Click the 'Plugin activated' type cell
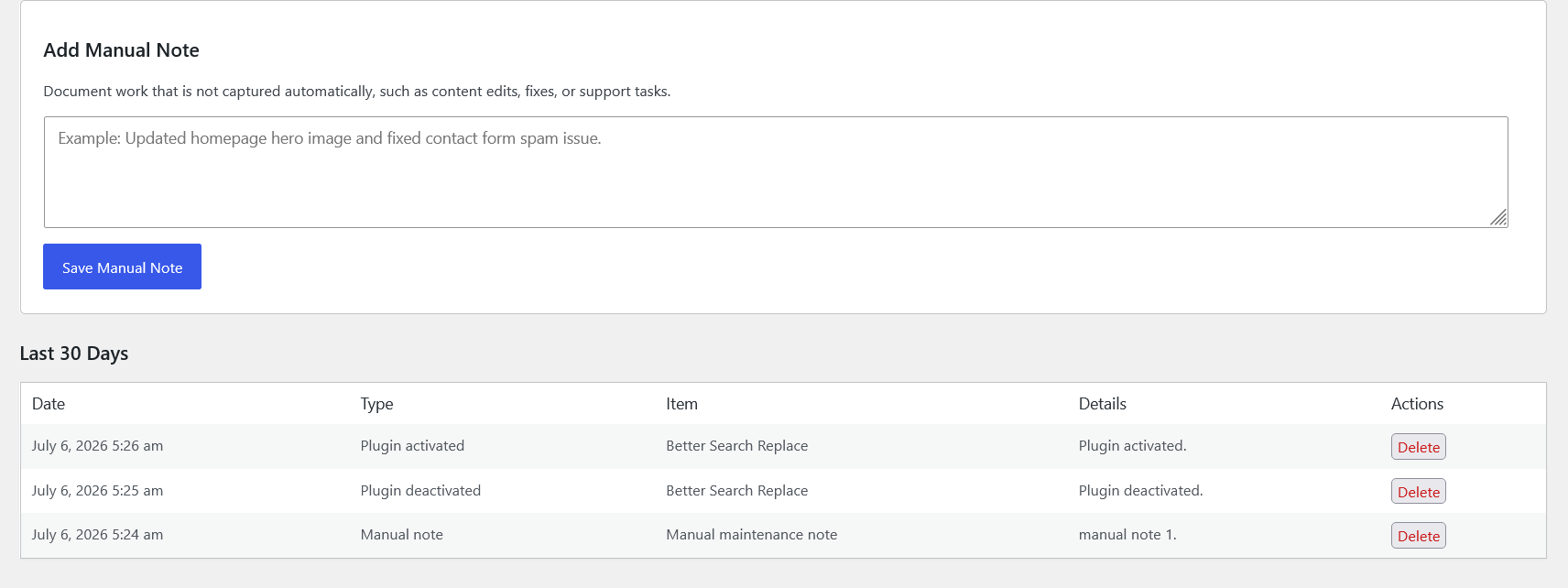Image resolution: width=1568 pixels, height=588 pixels. pos(412,446)
